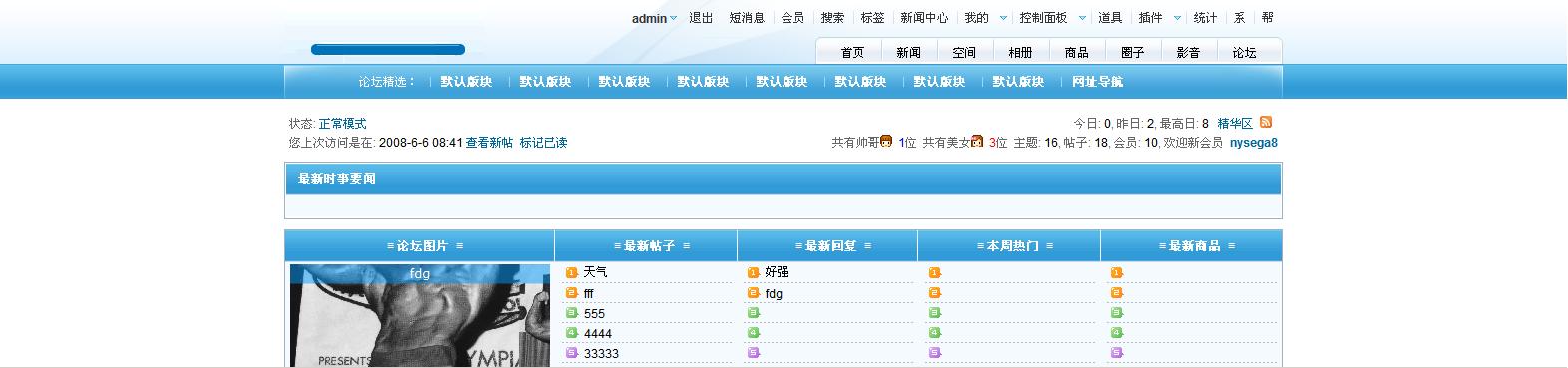Screen dimensions: 1568x368
Task: Click the rank 5 icon beside 33333
Action: (572, 353)
